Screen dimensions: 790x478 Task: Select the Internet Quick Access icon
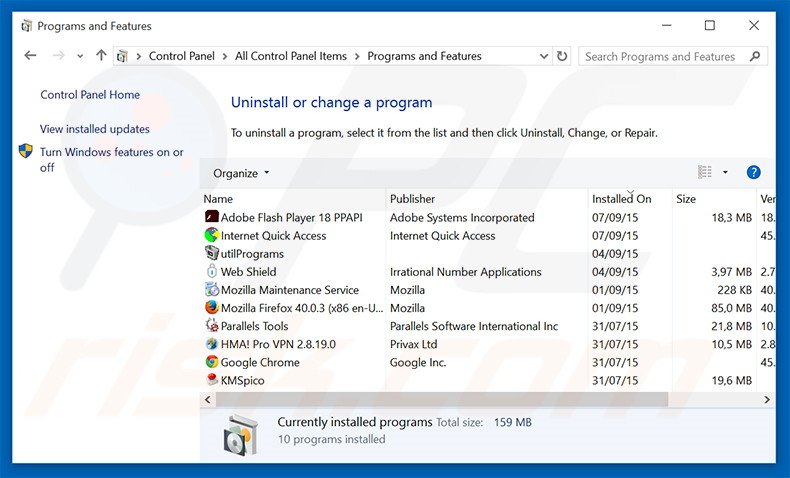pyautogui.click(x=211, y=236)
